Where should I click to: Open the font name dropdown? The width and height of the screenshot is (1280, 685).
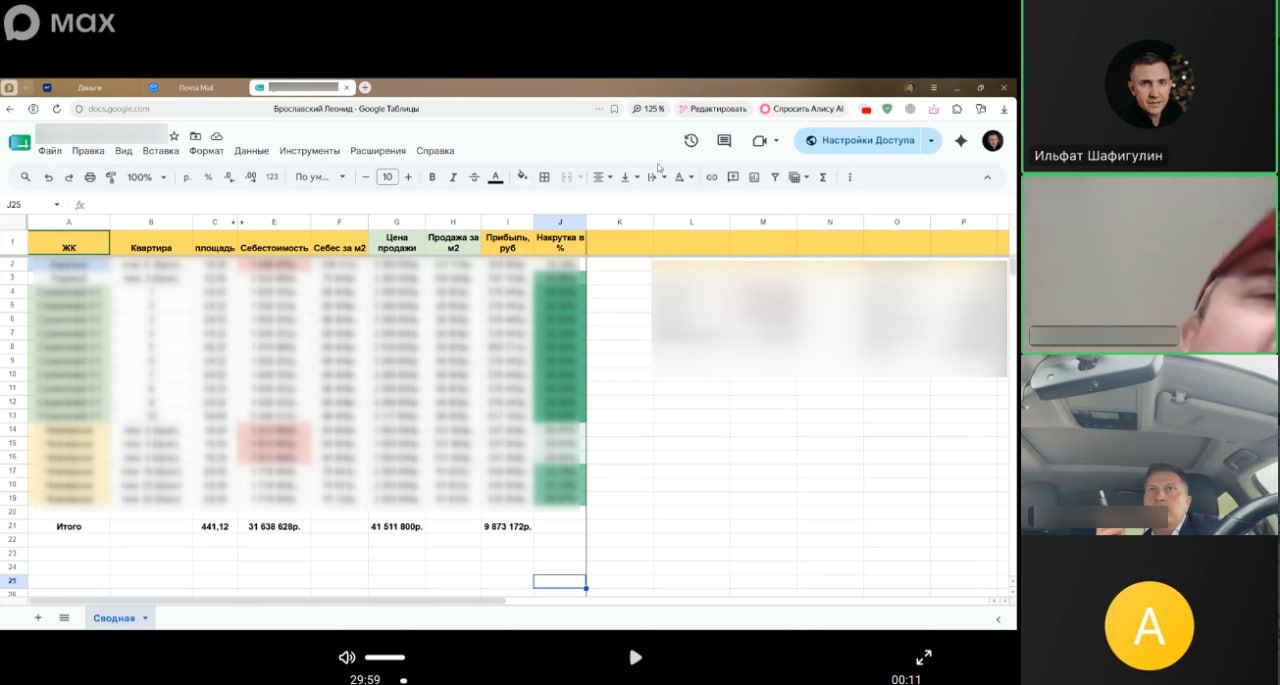pos(320,177)
